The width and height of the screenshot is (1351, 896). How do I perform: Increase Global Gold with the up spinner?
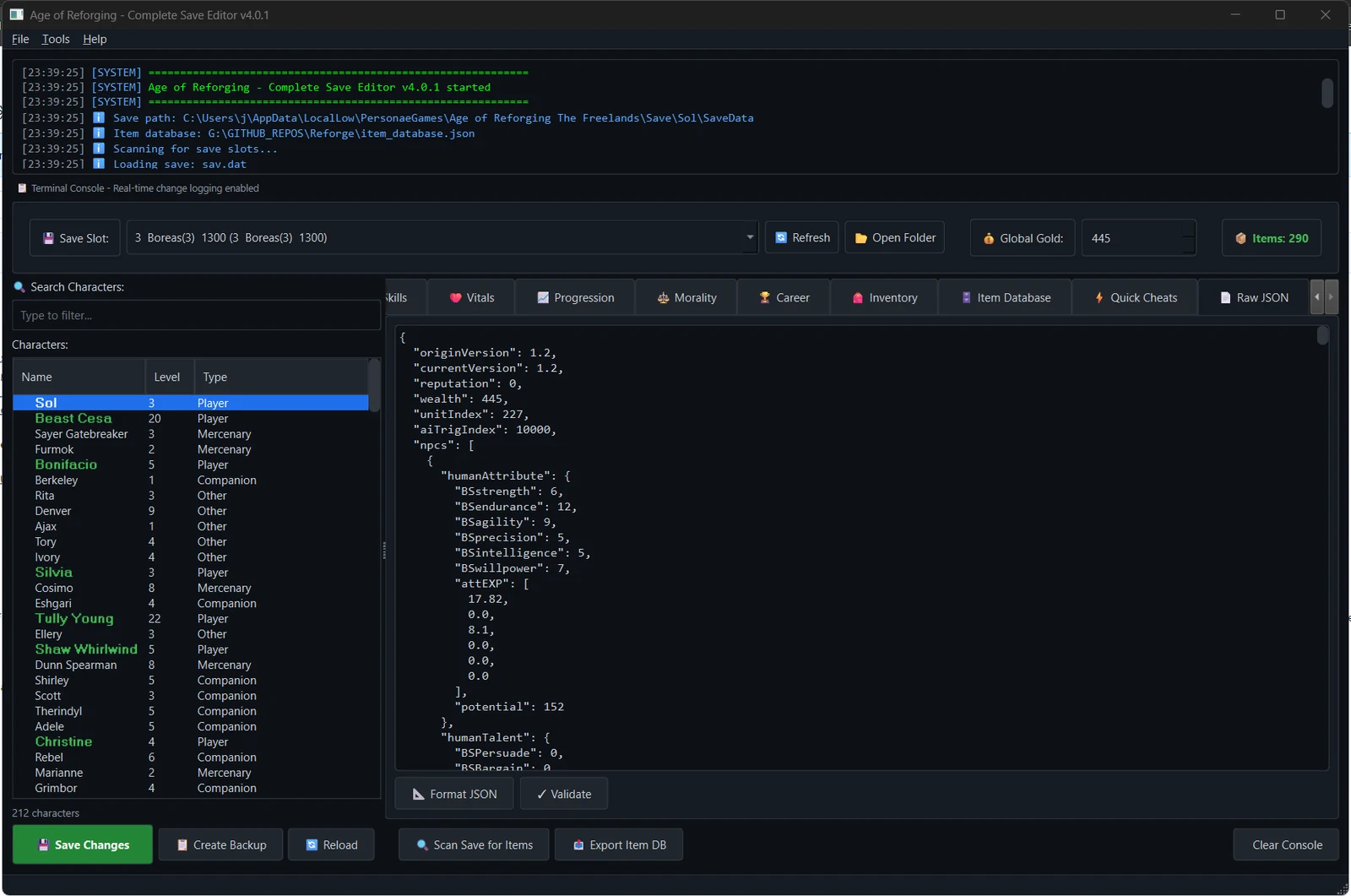(x=1189, y=230)
